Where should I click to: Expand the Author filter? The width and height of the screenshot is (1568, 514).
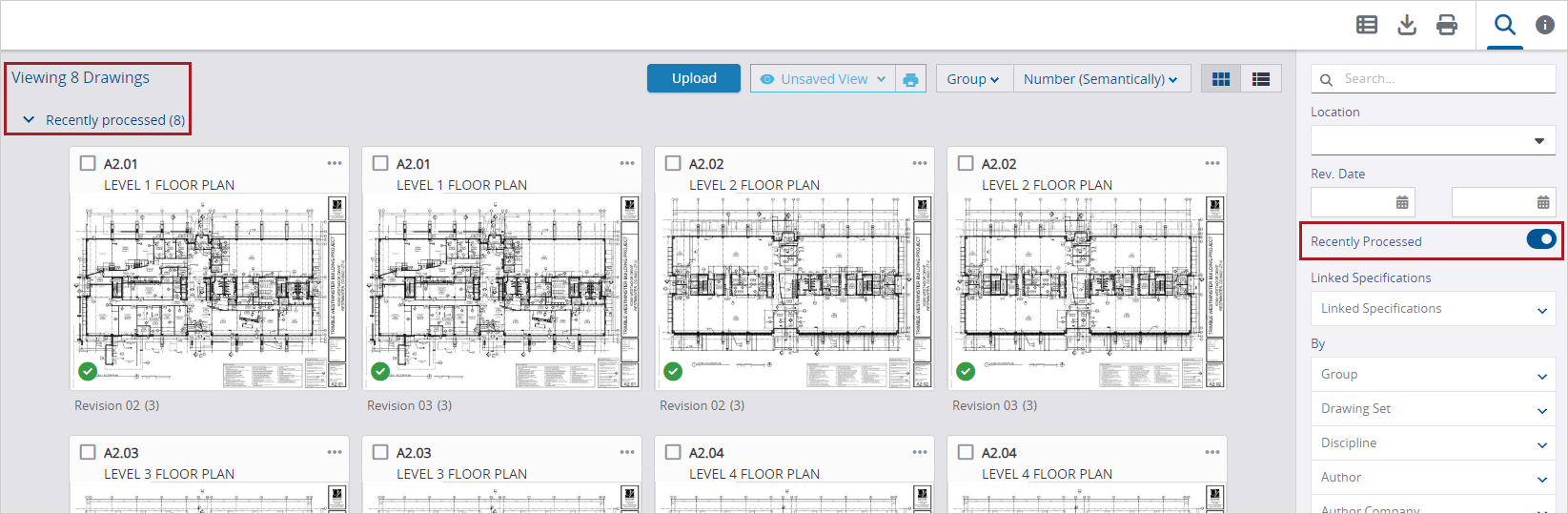[1433, 478]
